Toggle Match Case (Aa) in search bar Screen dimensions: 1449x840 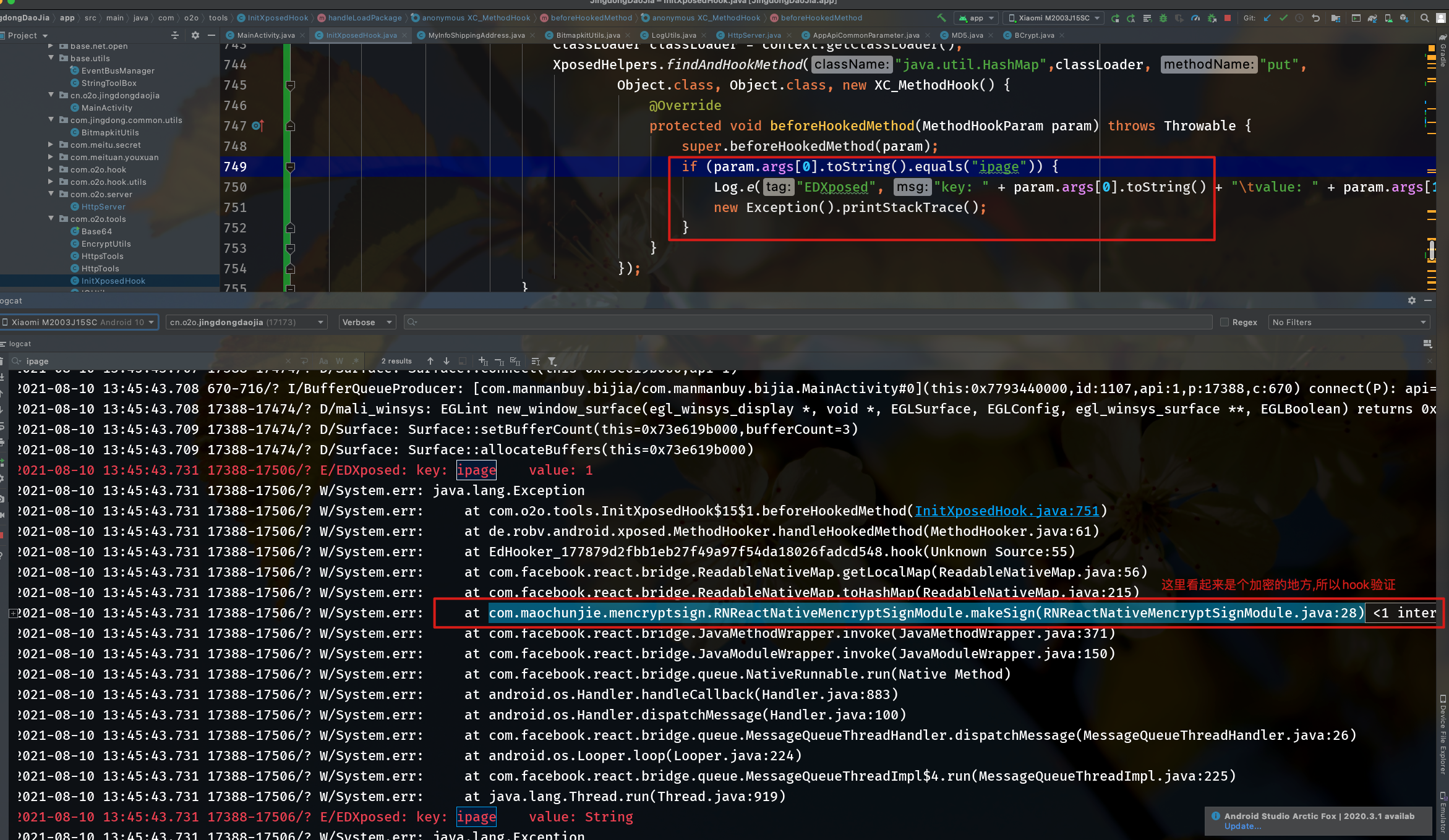pos(323,361)
